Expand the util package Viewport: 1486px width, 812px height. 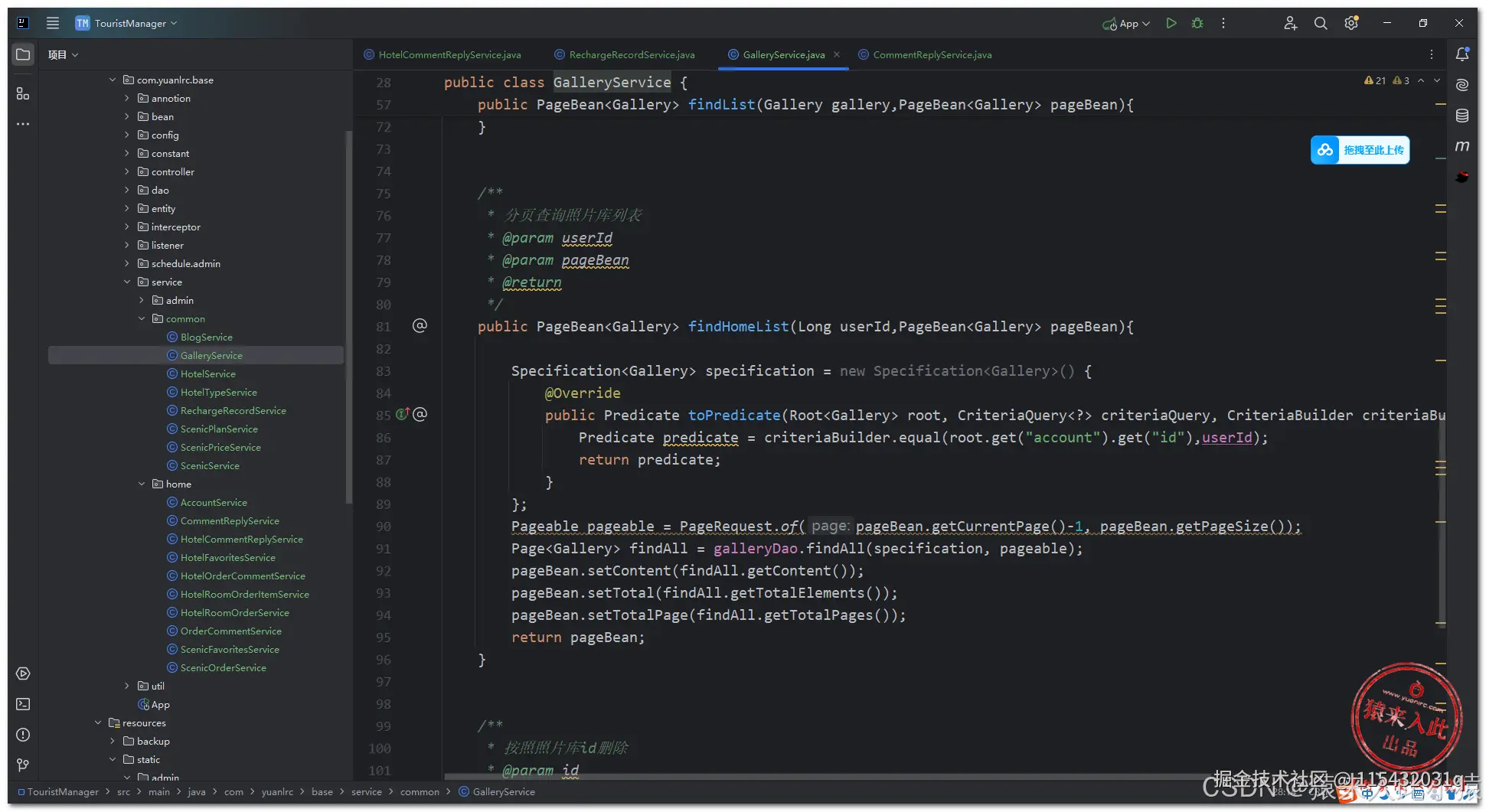pos(127,686)
